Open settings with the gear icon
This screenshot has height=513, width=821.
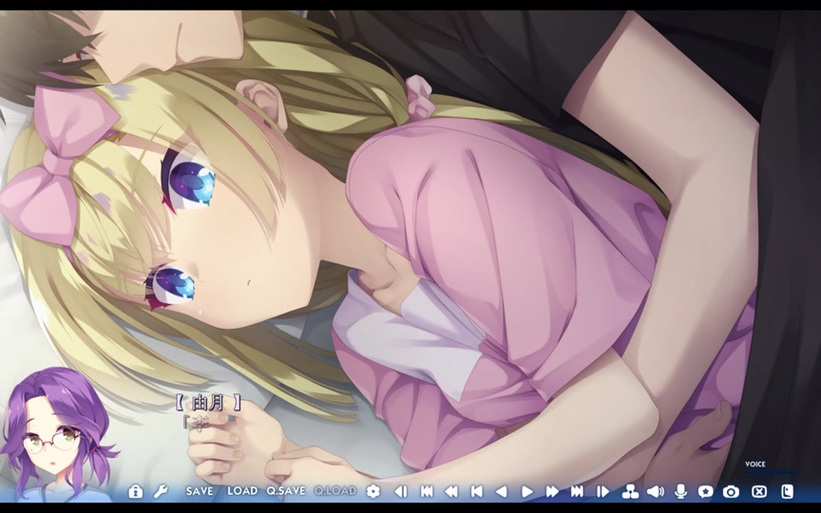tap(373, 492)
